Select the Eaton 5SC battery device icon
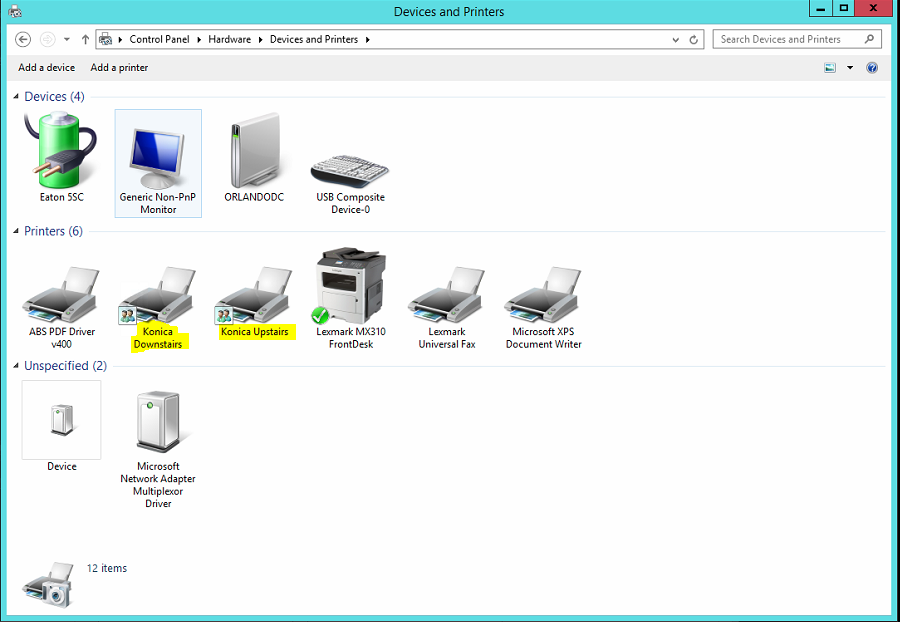 click(x=61, y=150)
